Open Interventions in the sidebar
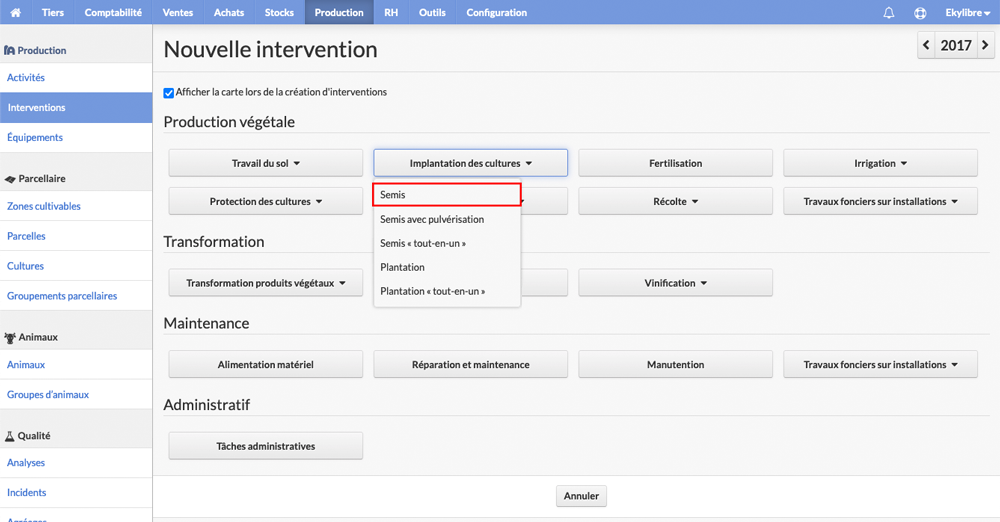 click(76, 107)
